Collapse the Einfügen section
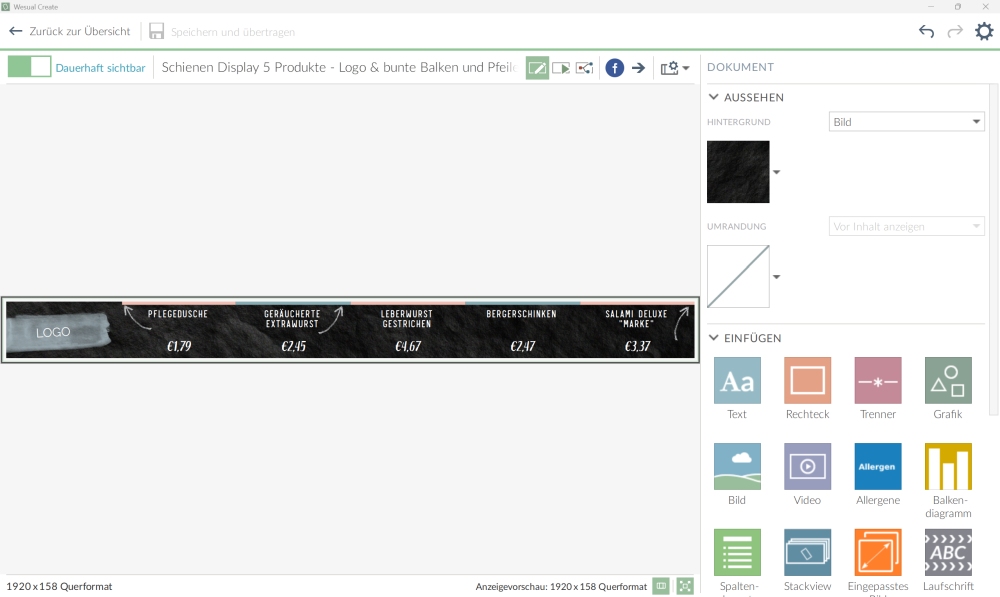1000x597 pixels. tap(714, 338)
